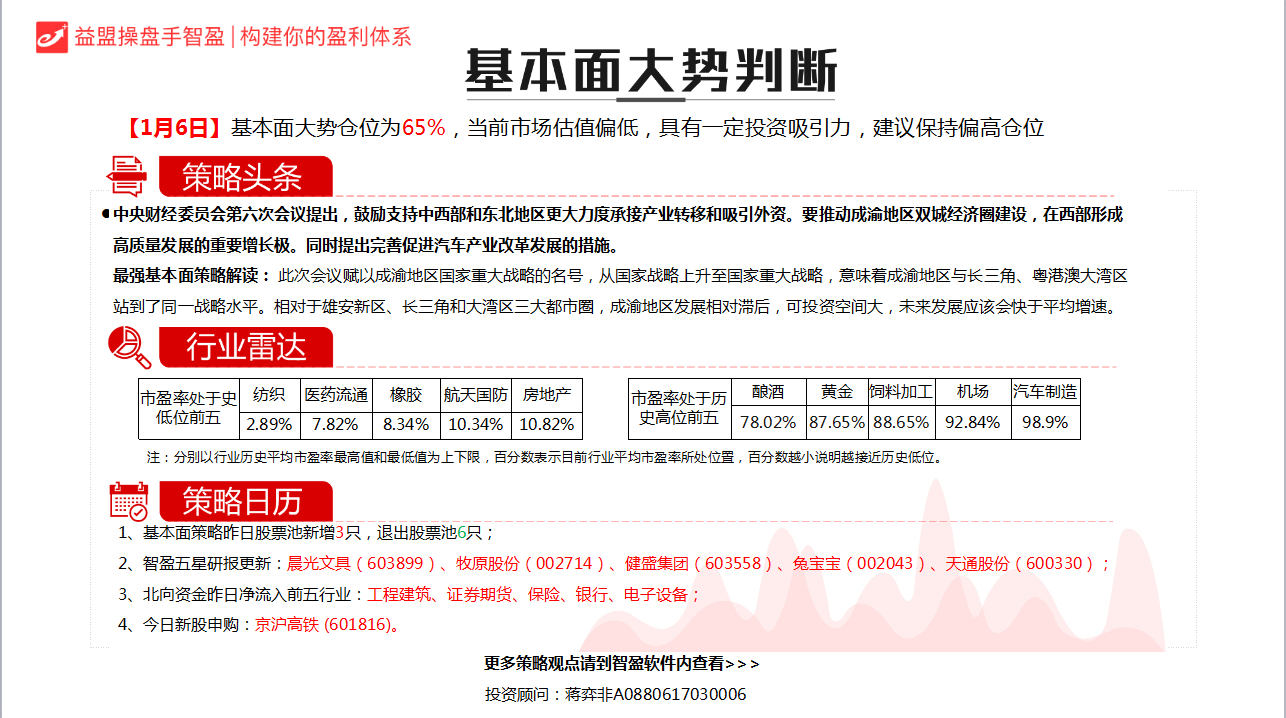Click the 策略头条 newspaper icon
1286x718 pixels.
tap(127, 176)
